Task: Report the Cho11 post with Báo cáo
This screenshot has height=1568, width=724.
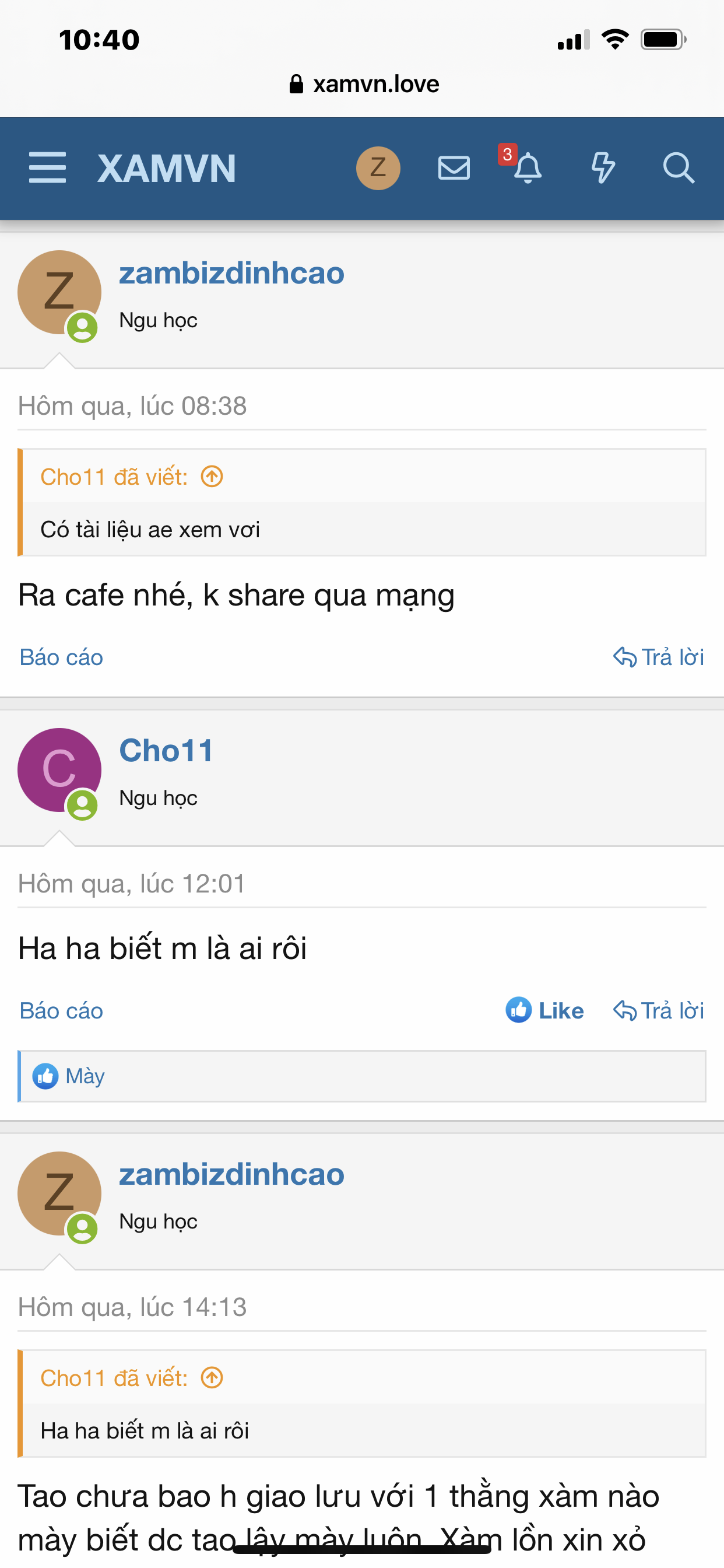Action: coord(61,1010)
